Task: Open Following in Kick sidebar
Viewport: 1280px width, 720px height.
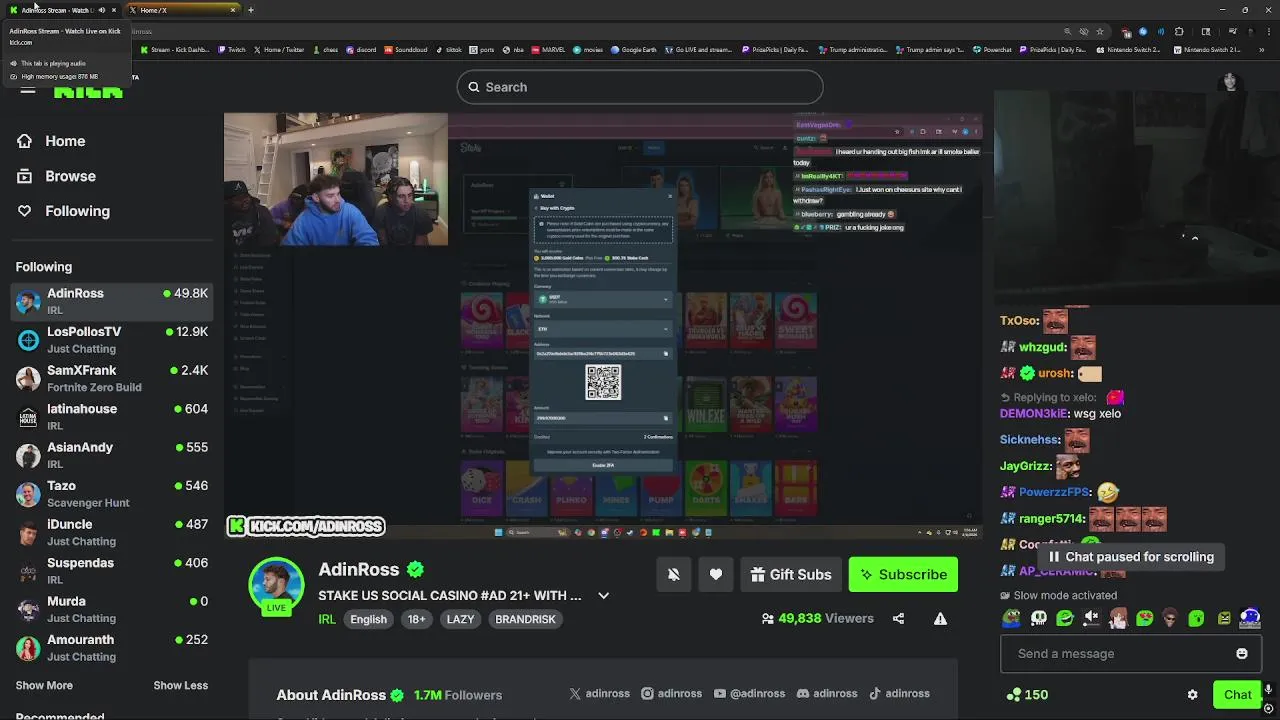Action: click(x=63, y=211)
